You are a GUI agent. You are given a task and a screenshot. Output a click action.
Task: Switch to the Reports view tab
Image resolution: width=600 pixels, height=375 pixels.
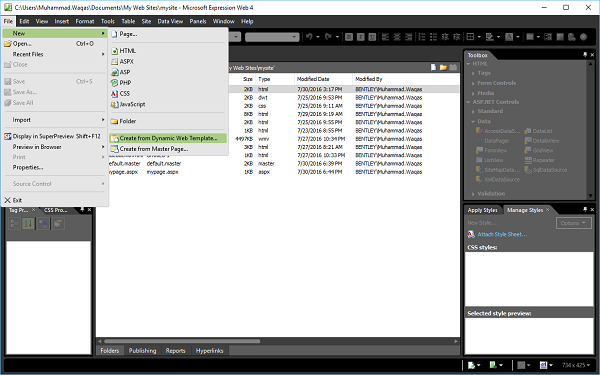pyautogui.click(x=175, y=351)
